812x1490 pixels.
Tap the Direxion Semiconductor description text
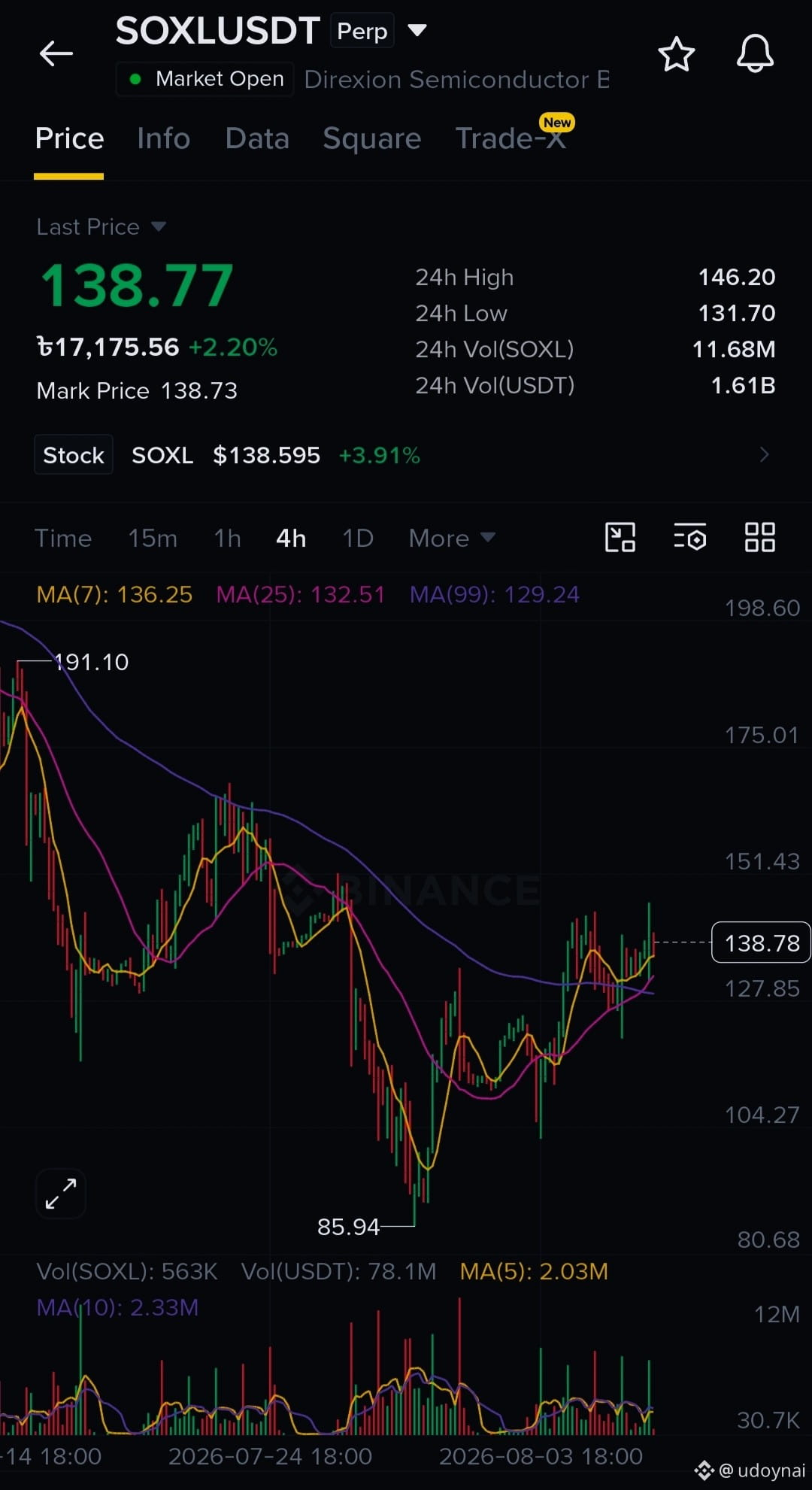point(457,79)
